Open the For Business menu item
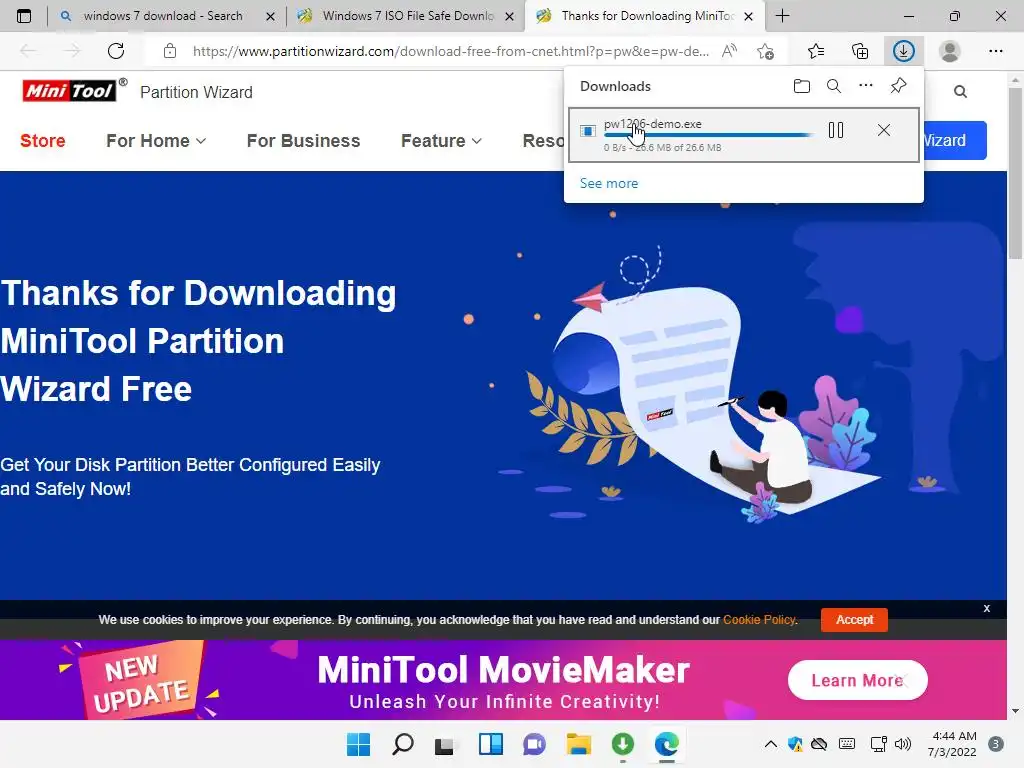 [x=303, y=140]
